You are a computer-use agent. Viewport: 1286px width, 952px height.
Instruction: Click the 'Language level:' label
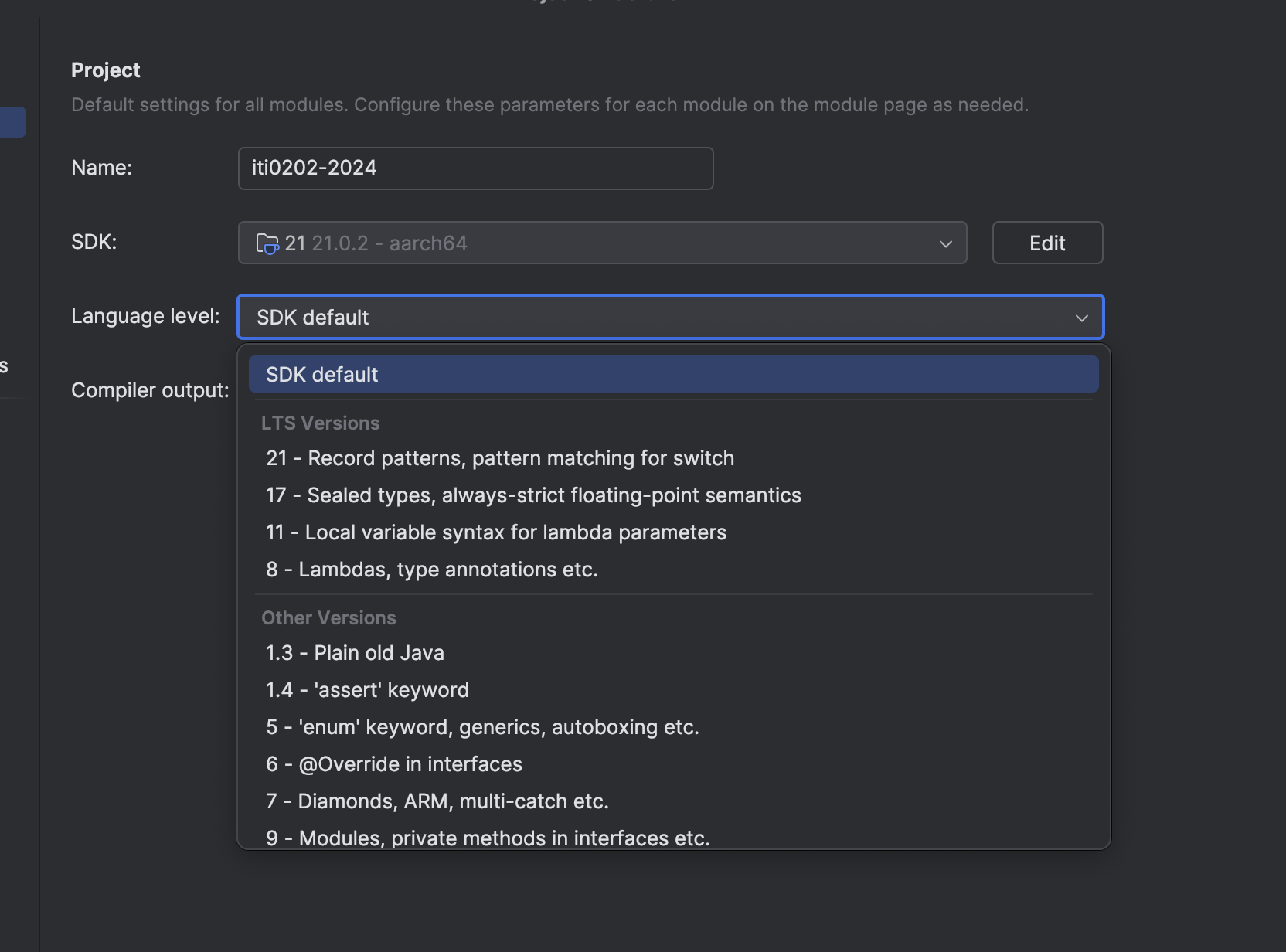(145, 316)
